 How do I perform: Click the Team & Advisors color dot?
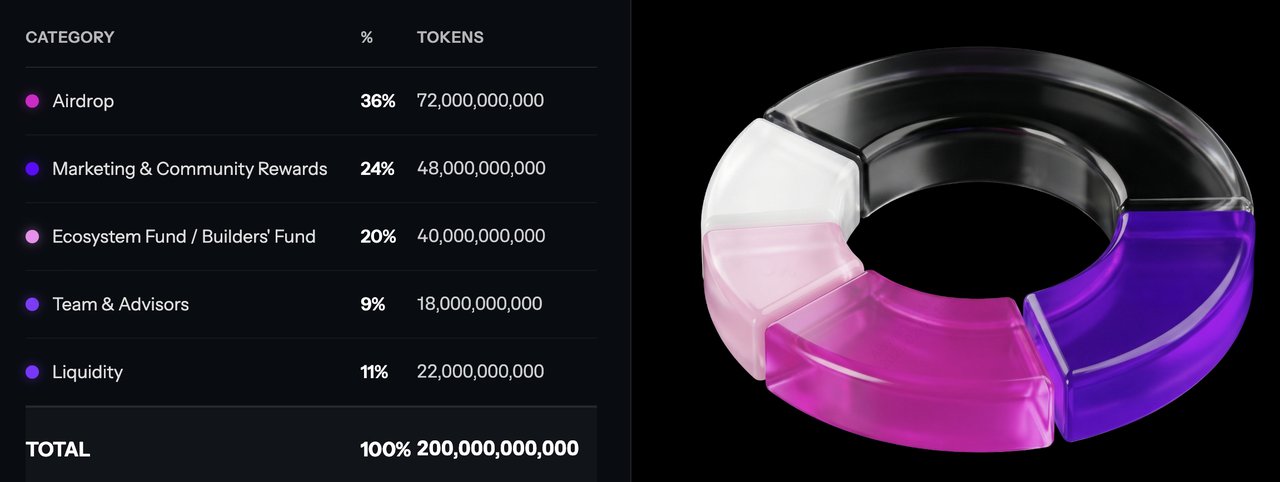point(32,304)
